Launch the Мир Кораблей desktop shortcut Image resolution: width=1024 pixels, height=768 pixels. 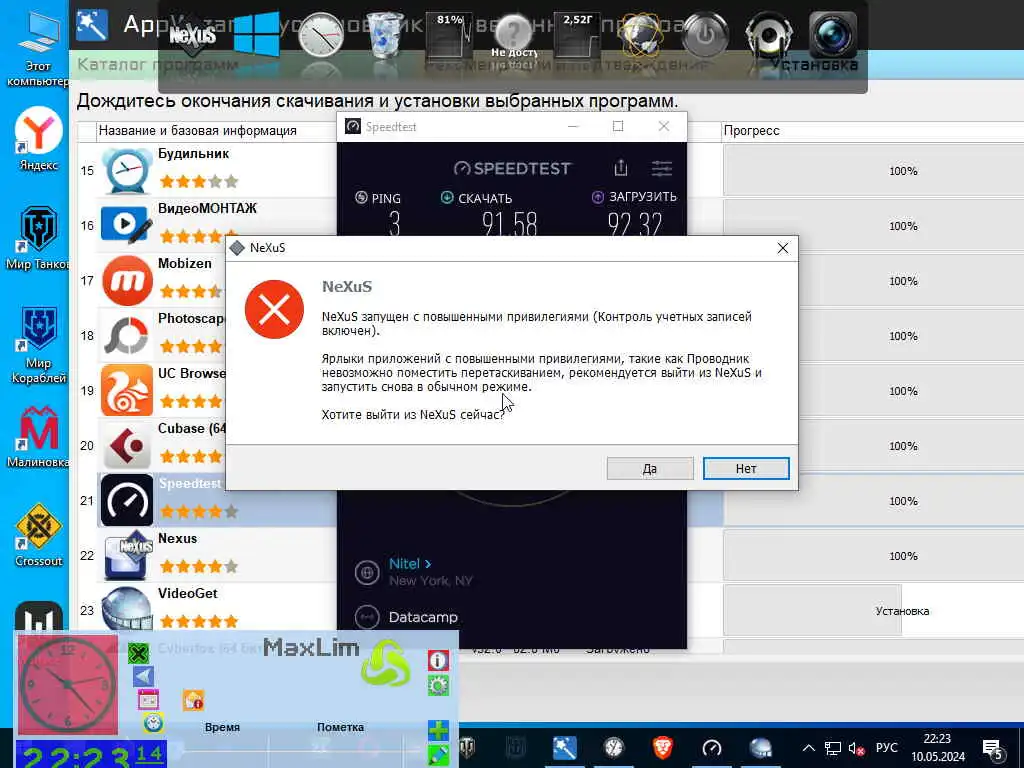(x=39, y=345)
